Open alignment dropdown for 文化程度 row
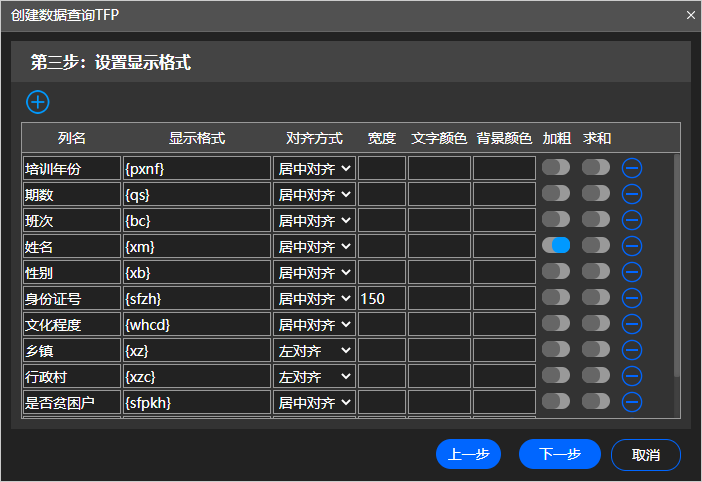702x482 pixels. click(314, 324)
